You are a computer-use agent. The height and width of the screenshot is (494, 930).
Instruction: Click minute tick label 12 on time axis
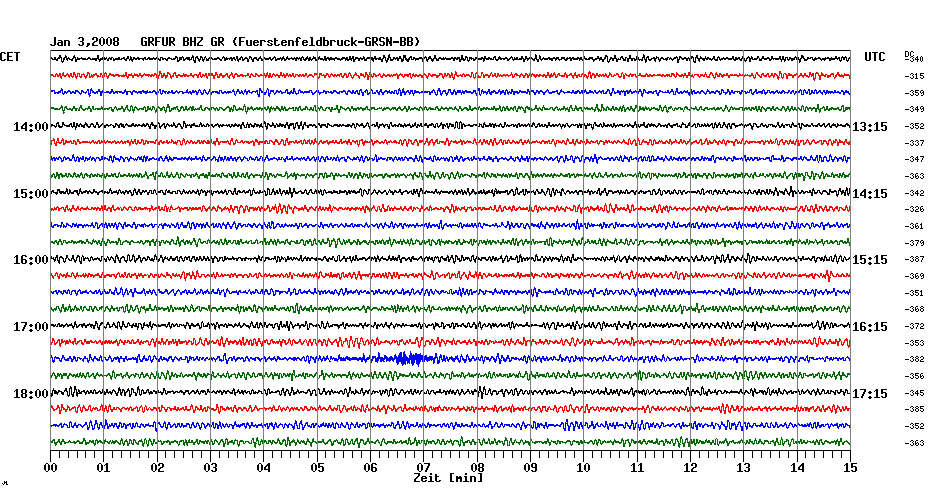point(690,467)
